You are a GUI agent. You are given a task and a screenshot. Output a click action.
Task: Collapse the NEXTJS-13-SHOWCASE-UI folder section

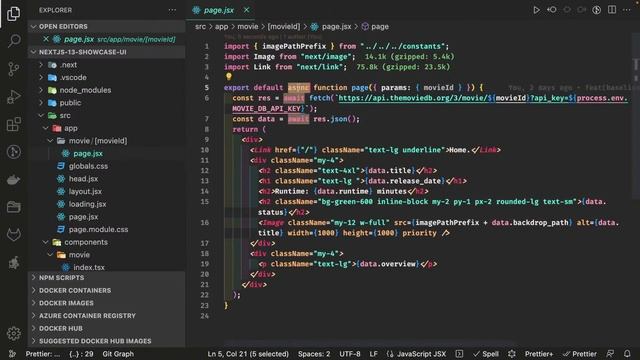107,52
